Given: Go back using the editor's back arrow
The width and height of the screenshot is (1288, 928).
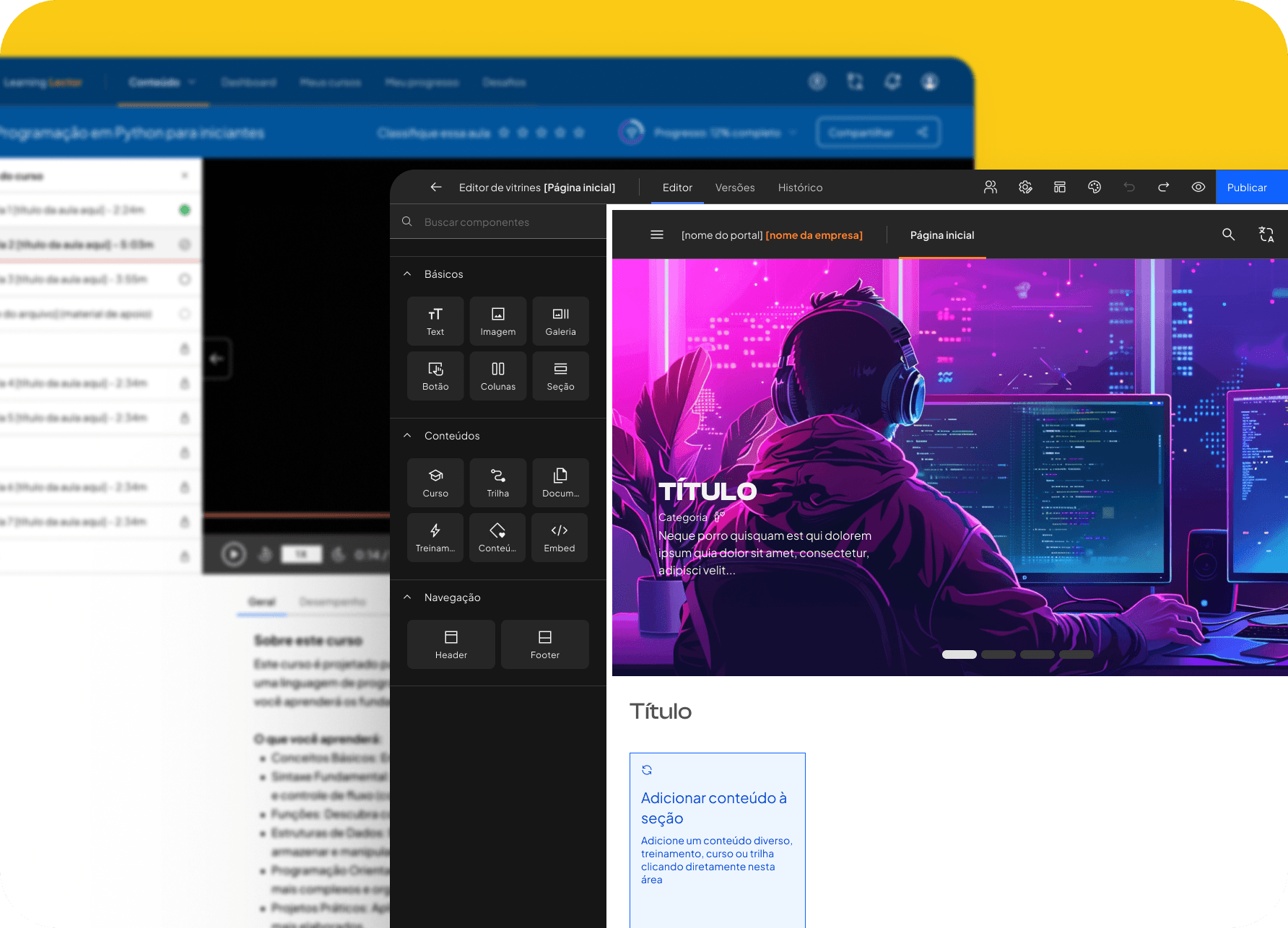Looking at the screenshot, I should pyautogui.click(x=436, y=188).
